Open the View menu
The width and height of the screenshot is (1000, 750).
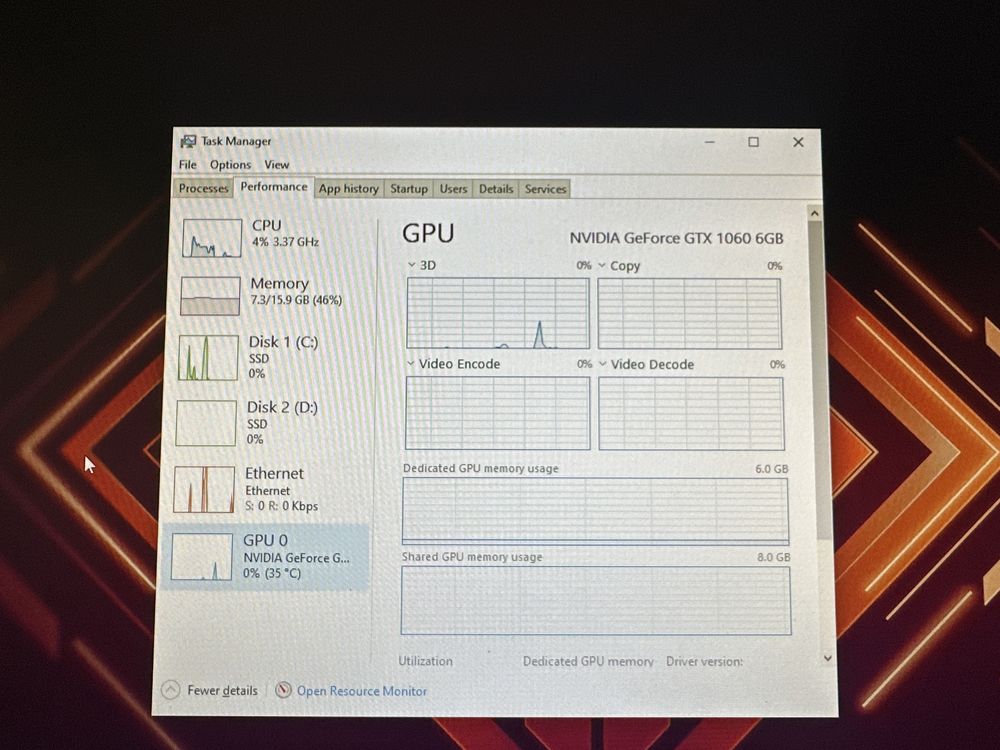[277, 165]
